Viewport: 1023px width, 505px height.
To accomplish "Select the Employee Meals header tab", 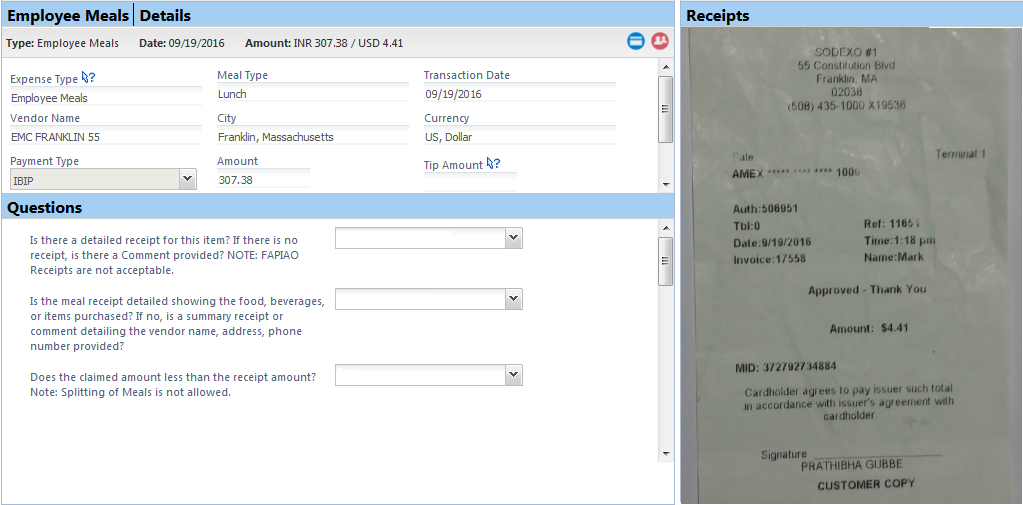I will [x=68, y=15].
